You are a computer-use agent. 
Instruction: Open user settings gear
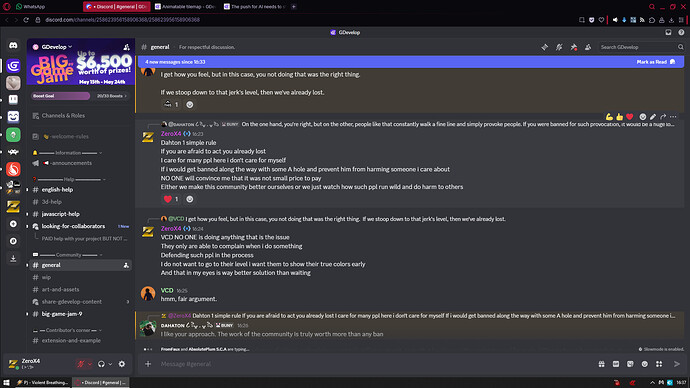coord(122,364)
